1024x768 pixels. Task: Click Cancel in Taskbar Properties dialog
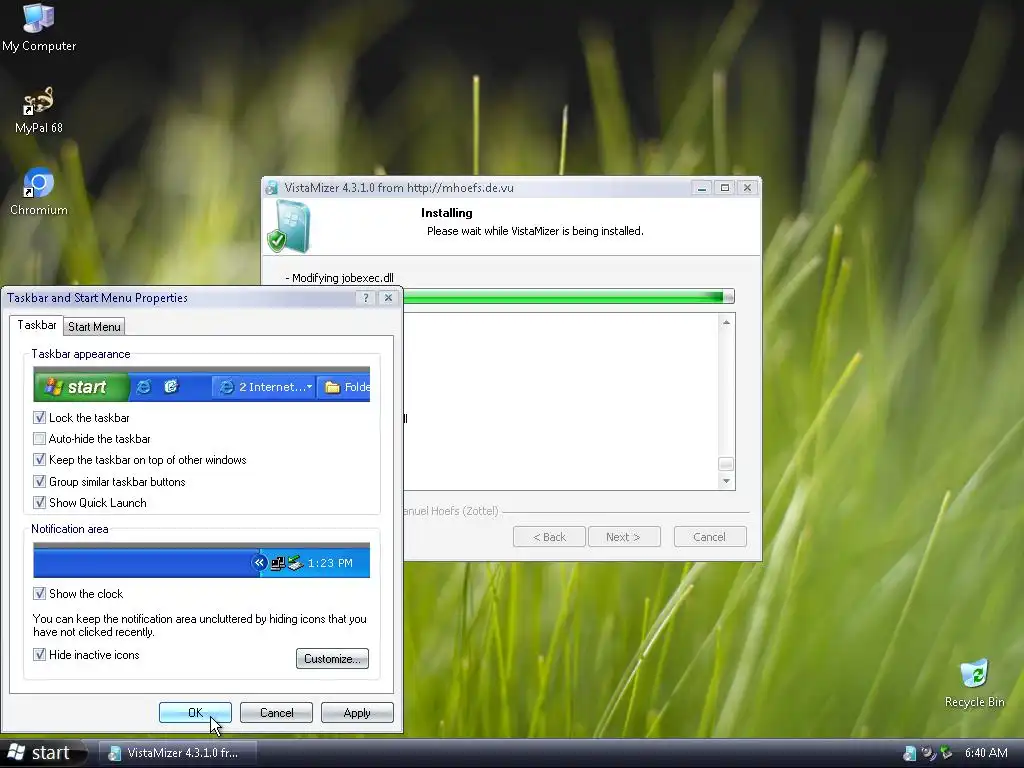pos(276,712)
